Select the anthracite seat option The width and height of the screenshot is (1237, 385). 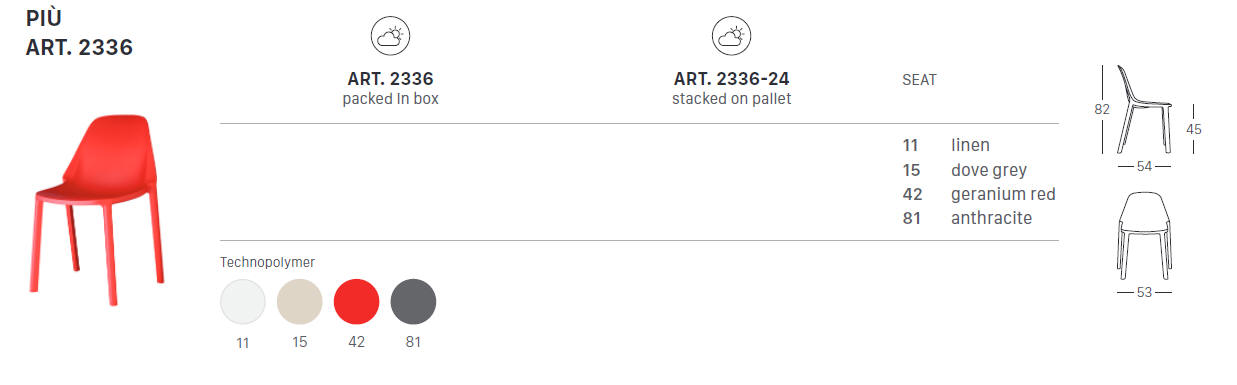click(x=966, y=218)
